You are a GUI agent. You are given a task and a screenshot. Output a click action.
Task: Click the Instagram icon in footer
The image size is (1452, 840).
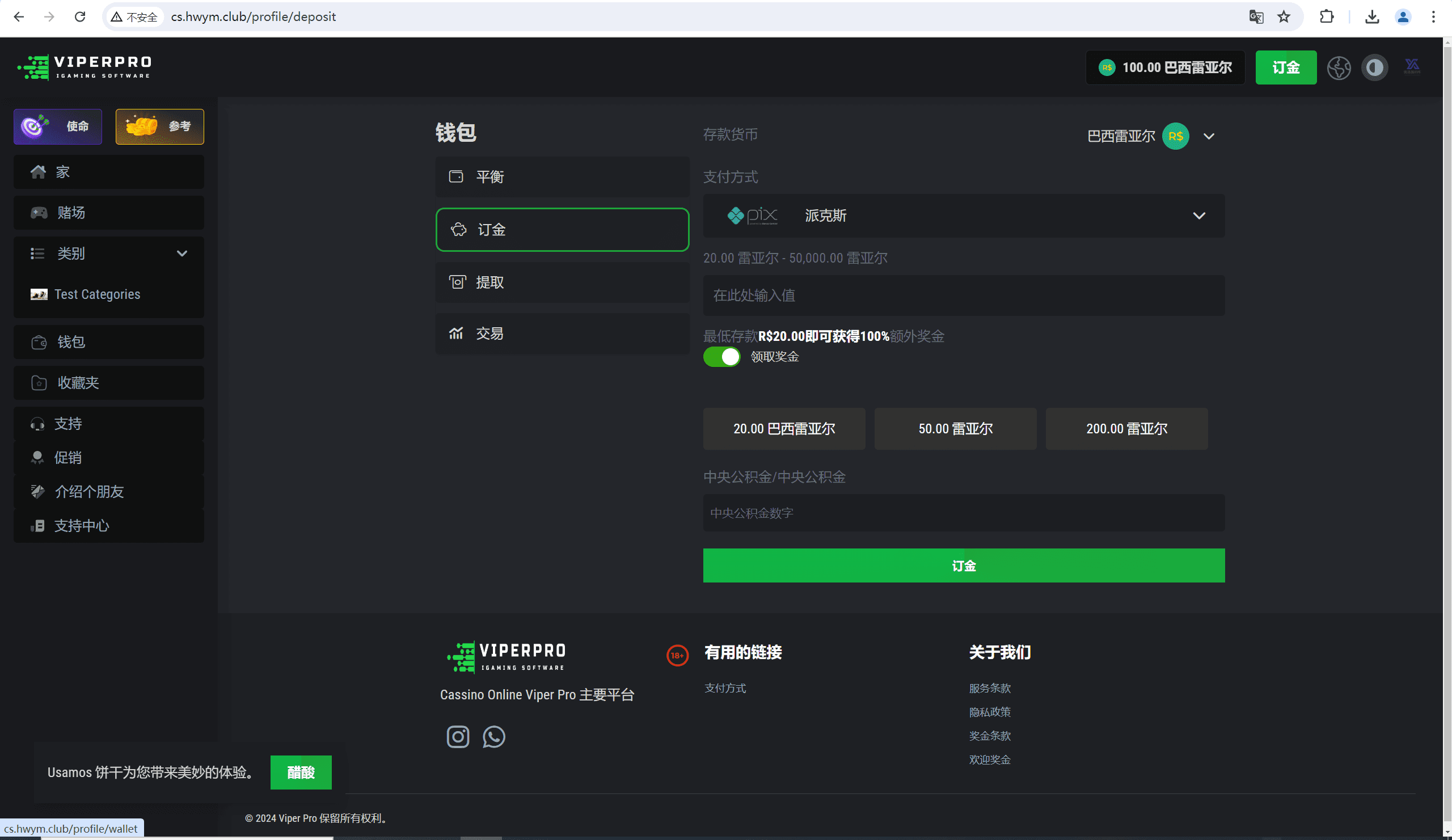pyautogui.click(x=458, y=736)
